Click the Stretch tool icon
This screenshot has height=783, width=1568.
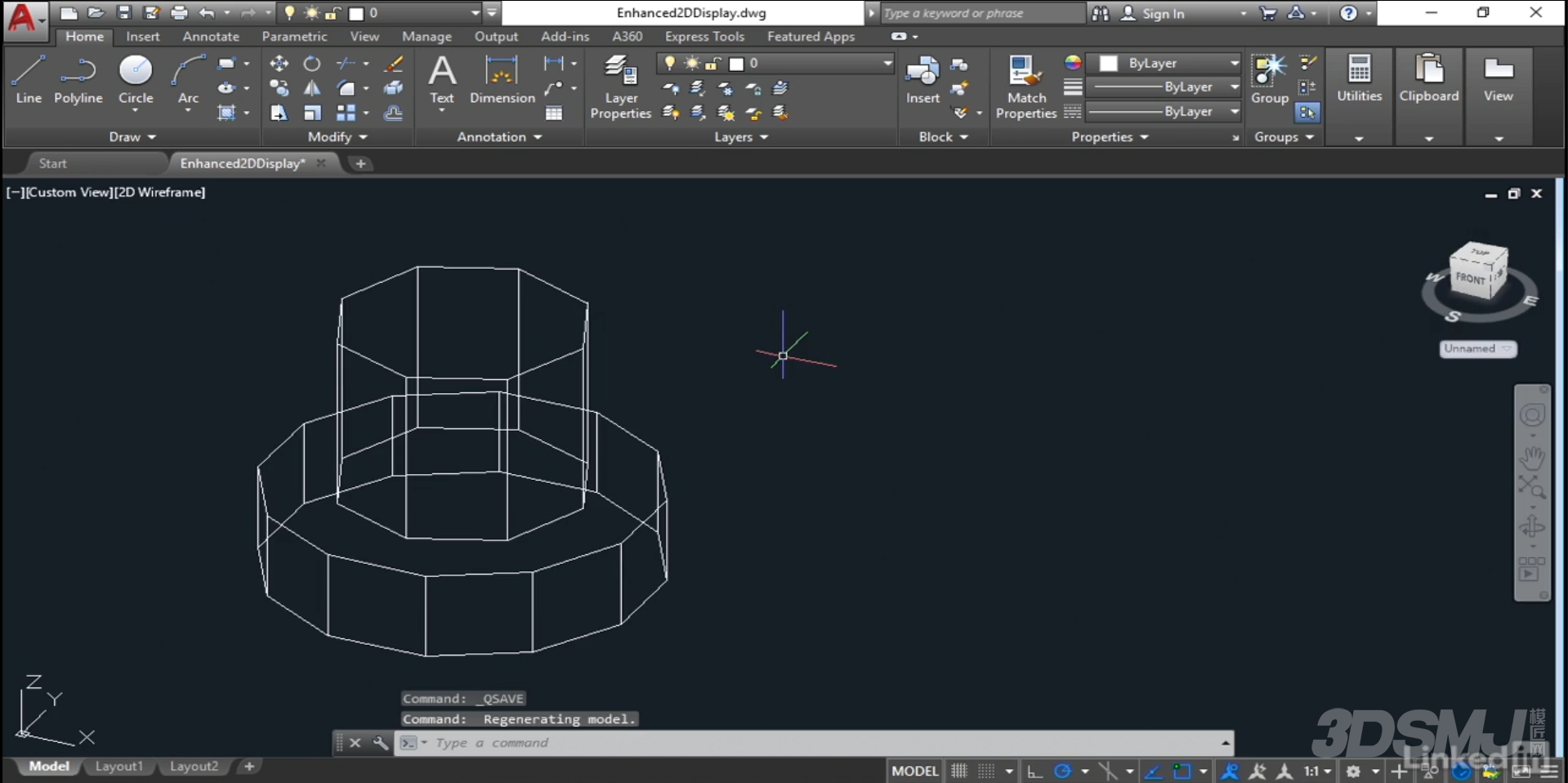[279, 113]
